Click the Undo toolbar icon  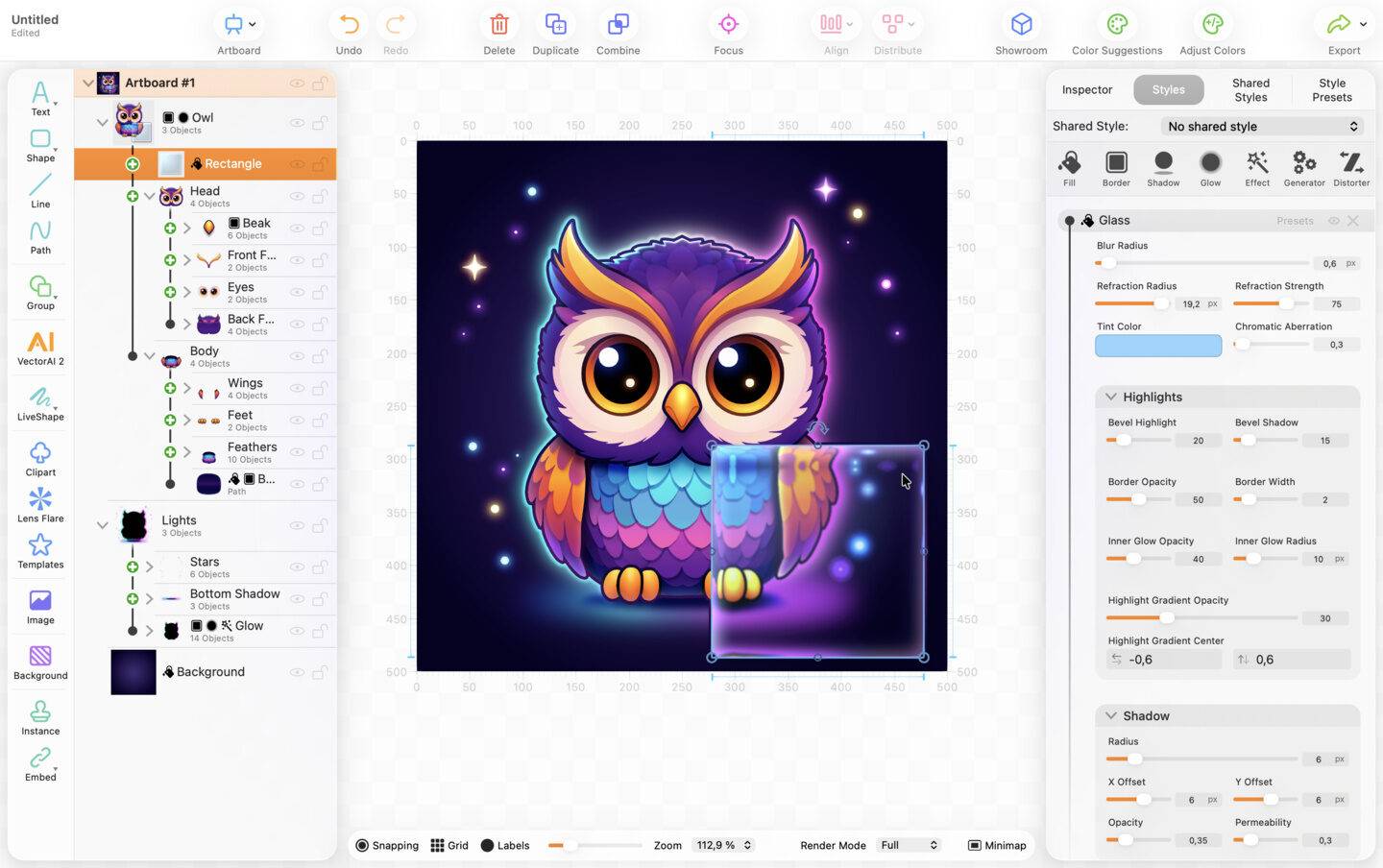(349, 24)
